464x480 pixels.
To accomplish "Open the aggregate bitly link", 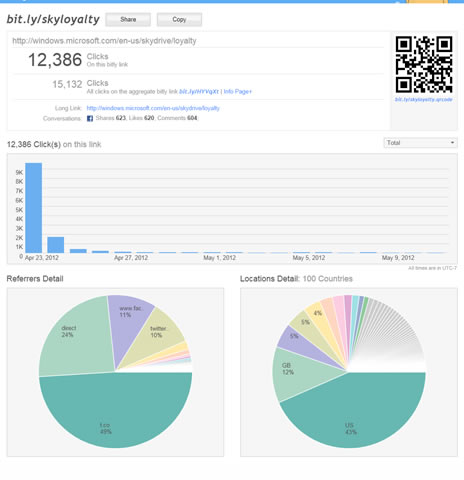I will 199,91.
